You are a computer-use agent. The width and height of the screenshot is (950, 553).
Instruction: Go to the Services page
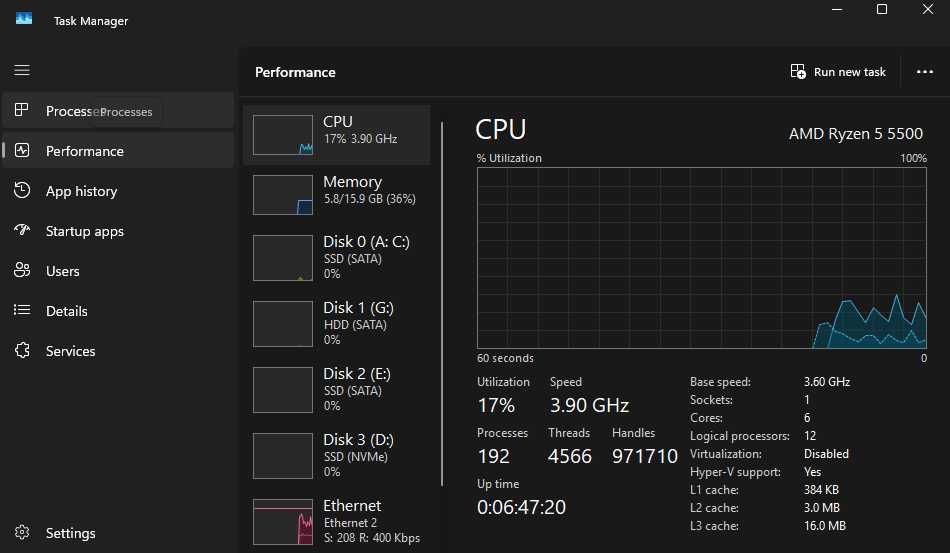pyautogui.click(x=118, y=351)
